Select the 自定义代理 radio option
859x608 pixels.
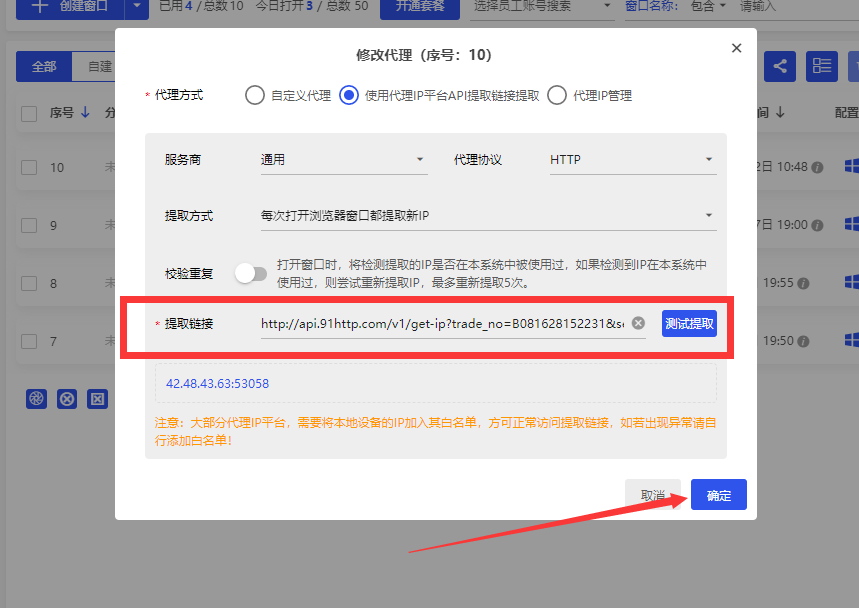pos(255,96)
